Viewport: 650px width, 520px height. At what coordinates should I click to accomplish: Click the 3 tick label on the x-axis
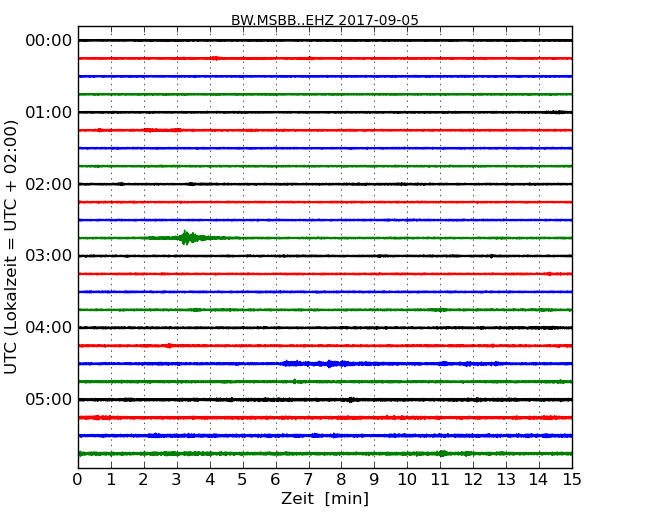pyautogui.click(x=177, y=480)
